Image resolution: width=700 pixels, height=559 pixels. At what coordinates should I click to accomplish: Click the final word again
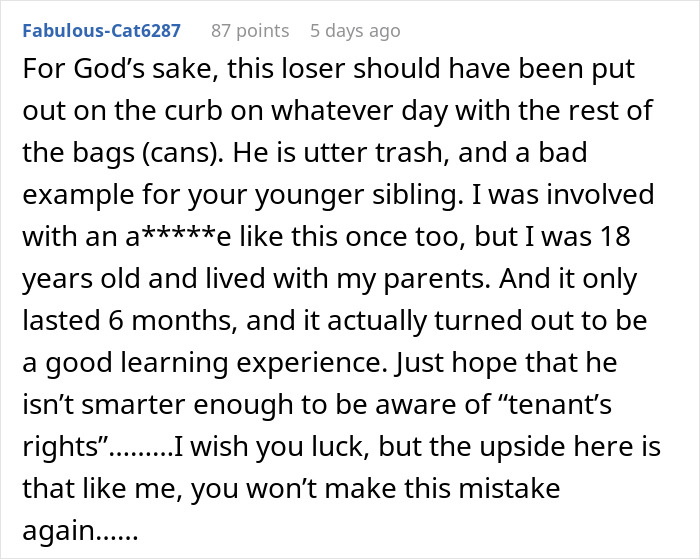[58, 531]
